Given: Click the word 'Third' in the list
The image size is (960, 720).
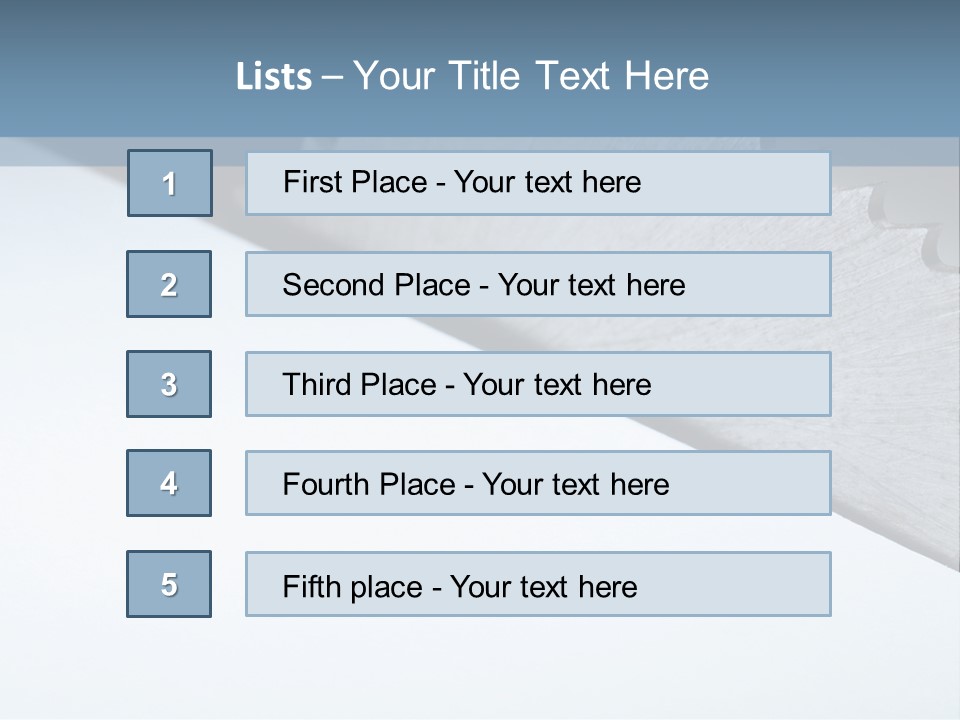Looking at the screenshot, I should (315, 385).
